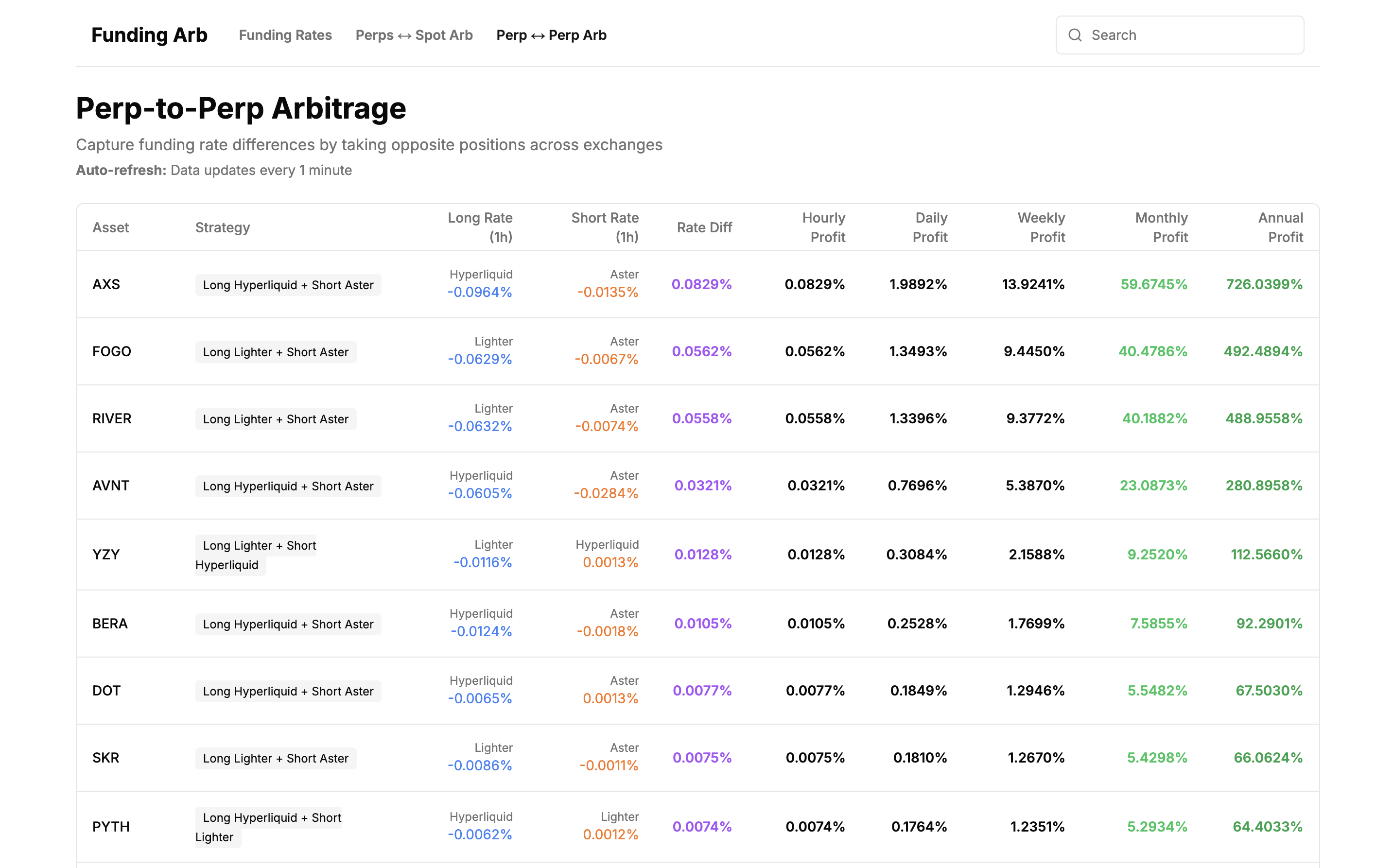
Task: Sort the table by Rate Diff column
Action: (704, 227)
